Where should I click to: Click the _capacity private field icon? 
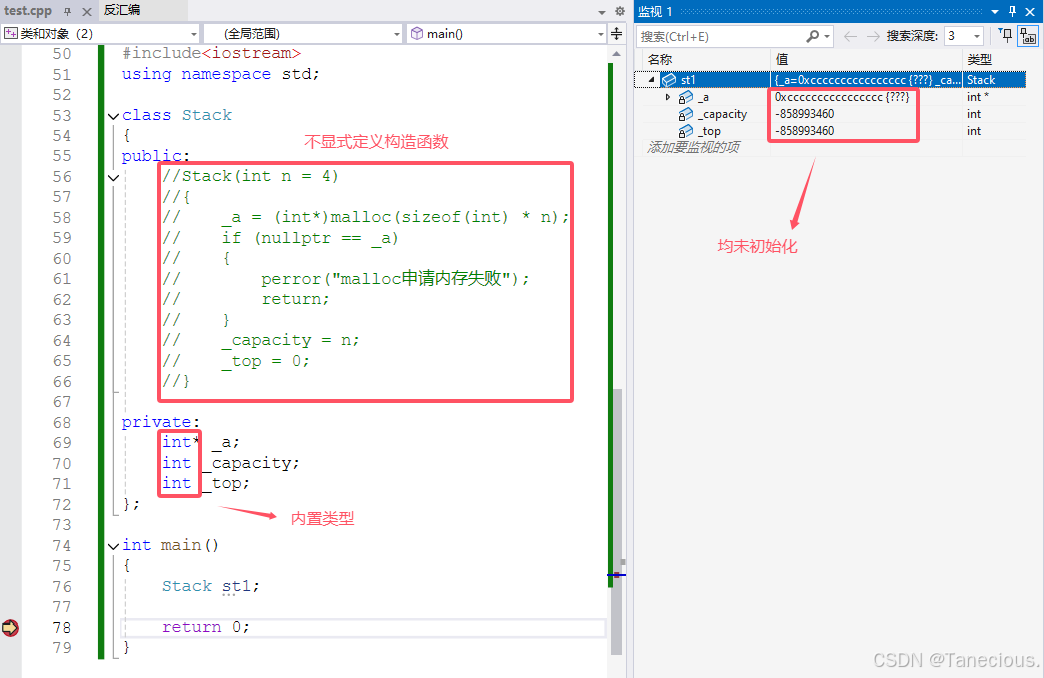click(685, 115)
